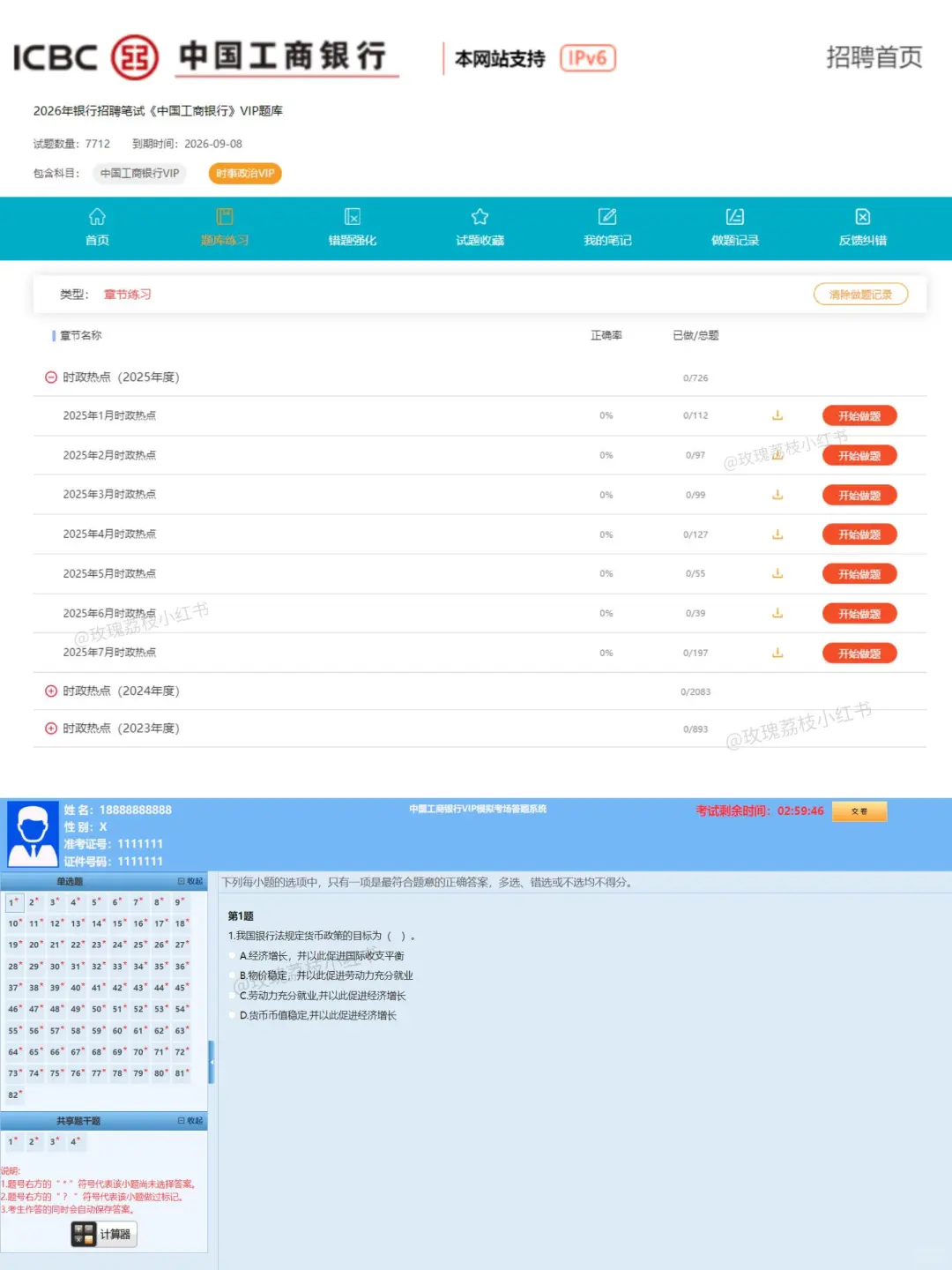952x1270 pixels.
Task: Expand the 时政热点（2024年度）chapter
Action: (x=51, y=691)
